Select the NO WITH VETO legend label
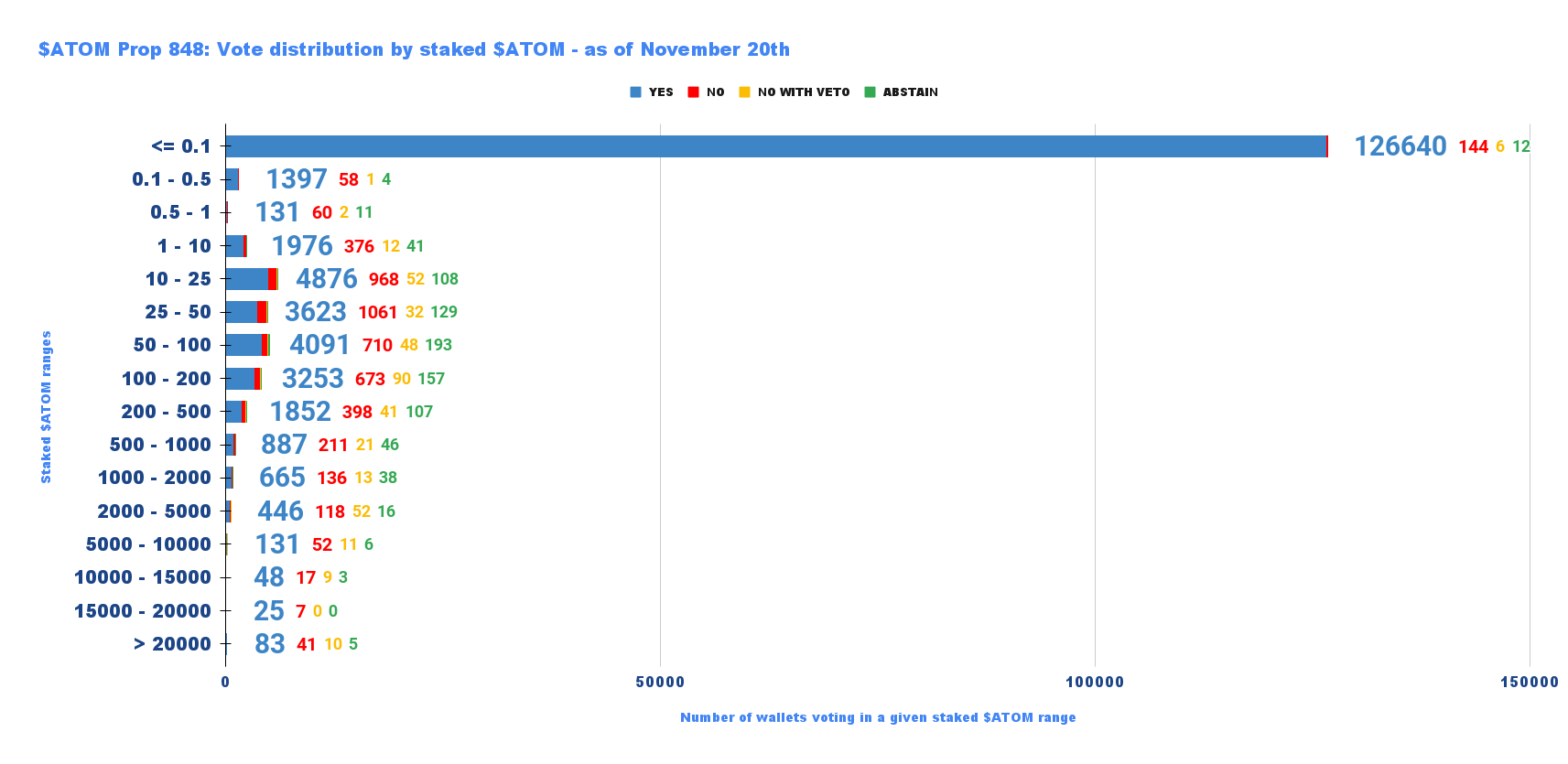Screen dimensions: 1568x764 click(803, 92)
